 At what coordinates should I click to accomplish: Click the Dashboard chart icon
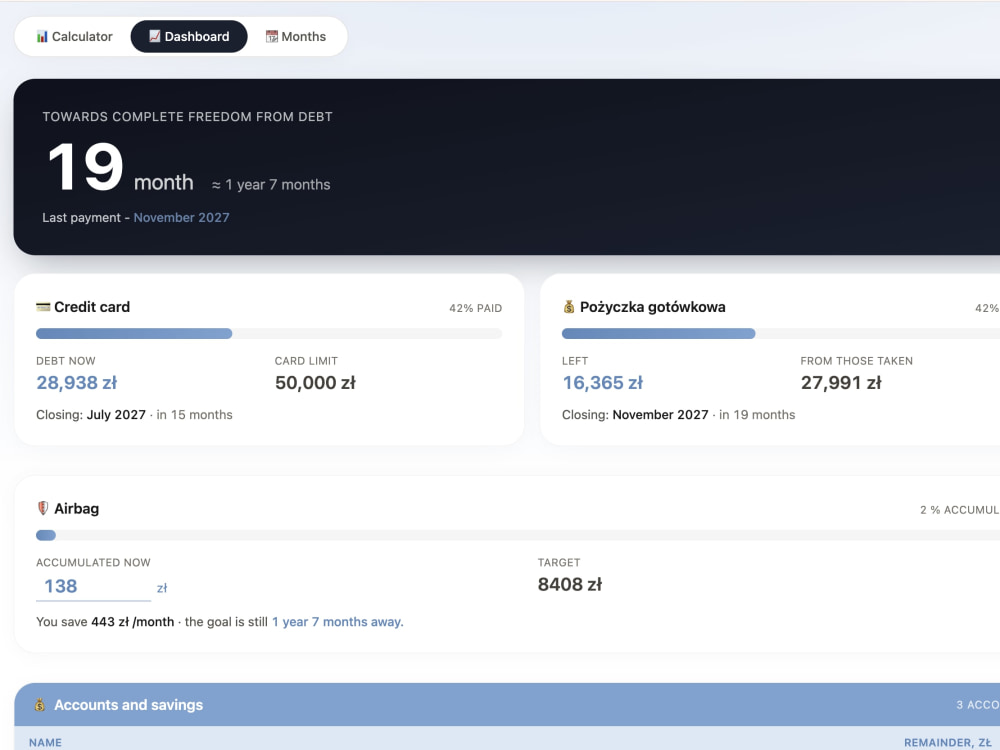pyautogui.click(x=155, y=36)
